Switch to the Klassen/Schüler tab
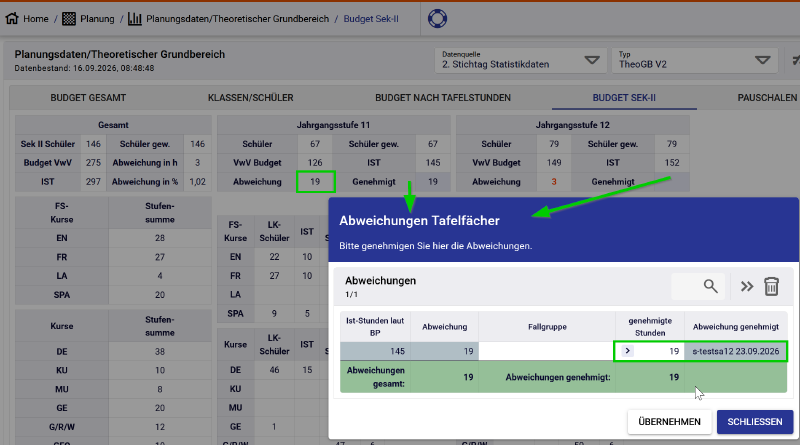Image resolution: width=800 pixels, height=445 pixels. pos(251,97)
